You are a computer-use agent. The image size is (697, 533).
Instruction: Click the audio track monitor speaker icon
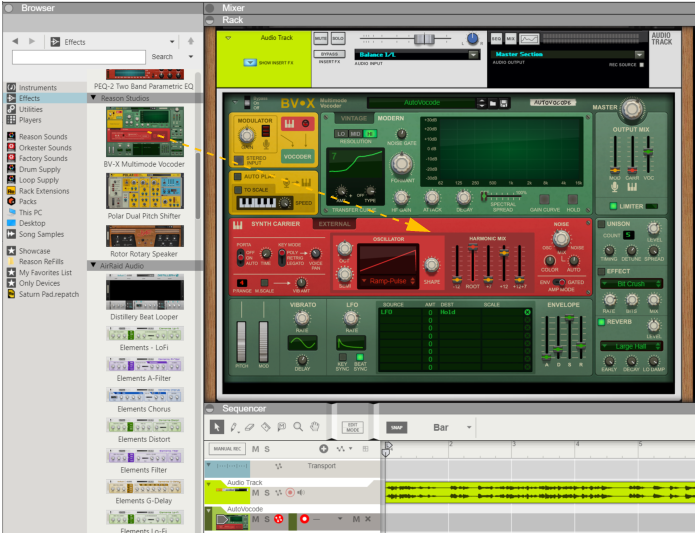point(301,492)
